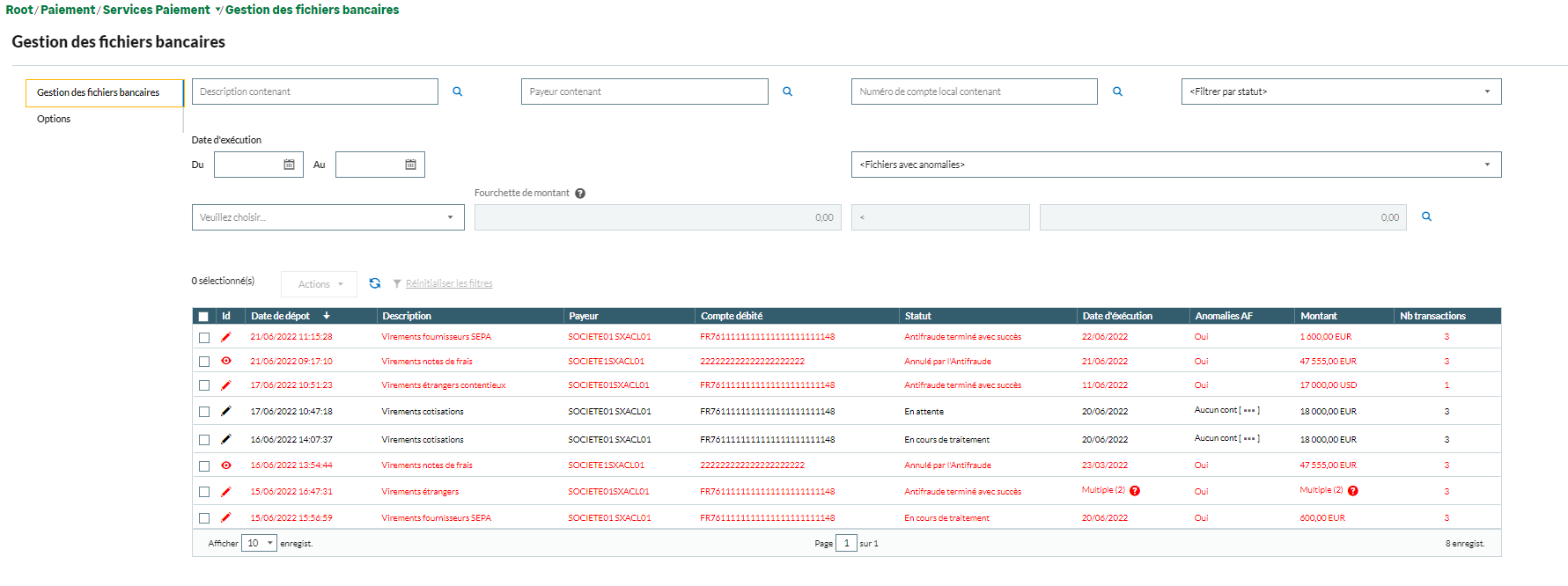The height and width of the screenshot is (586, 1568).
Task: Open the Du date calendar picker
Action: [x=289, y=165]
